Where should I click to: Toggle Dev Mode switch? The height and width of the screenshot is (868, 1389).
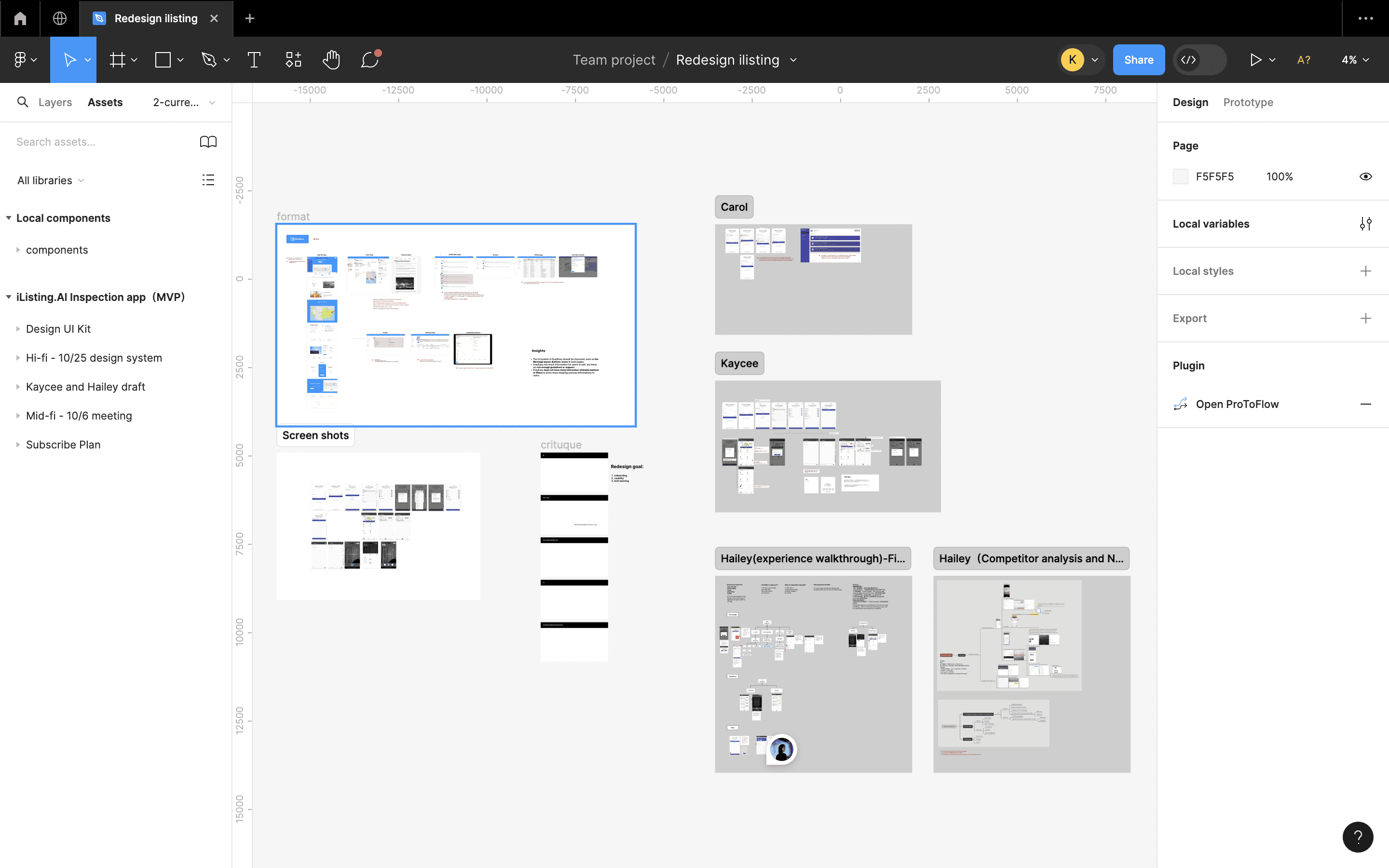point(1199,60)
